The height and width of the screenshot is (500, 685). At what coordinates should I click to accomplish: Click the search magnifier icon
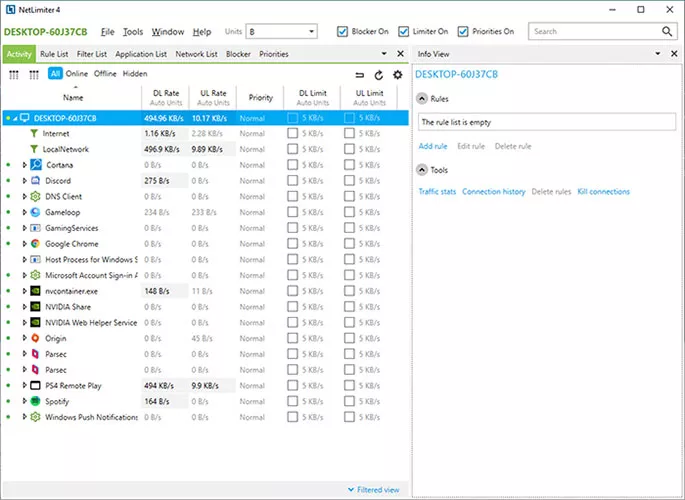tap(667, 31)
